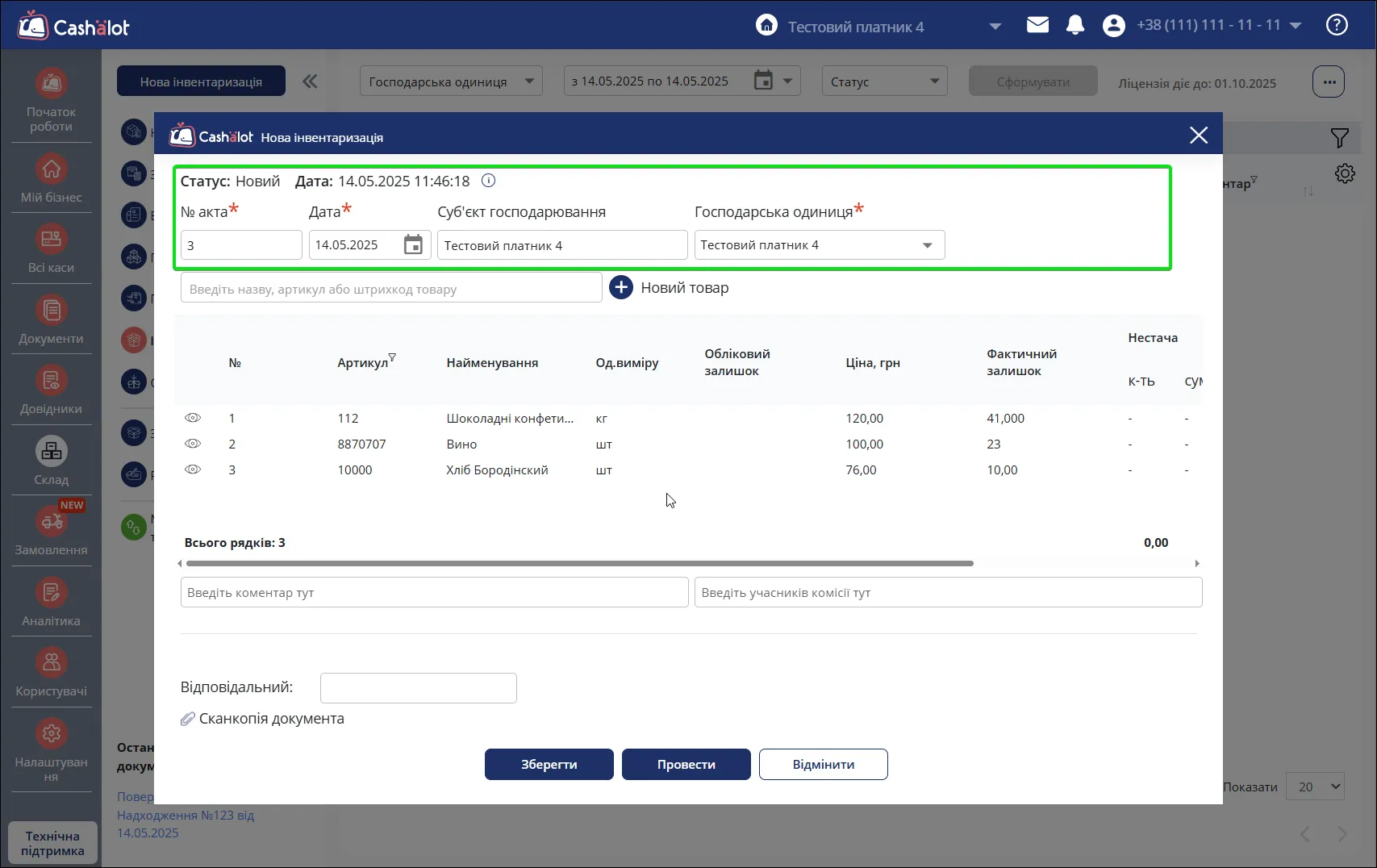Open Довідники in the sidebar menu
This screenshot has width=1377, height=868.
point(52,392)
